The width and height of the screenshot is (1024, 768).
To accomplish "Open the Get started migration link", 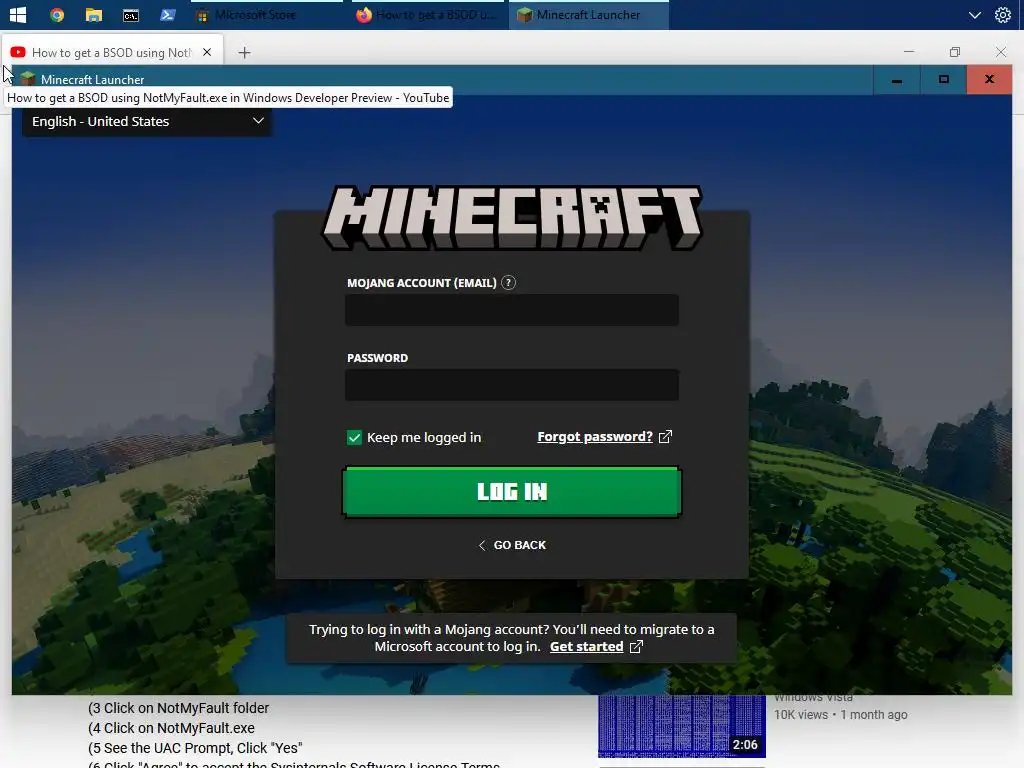I will 586,647.
